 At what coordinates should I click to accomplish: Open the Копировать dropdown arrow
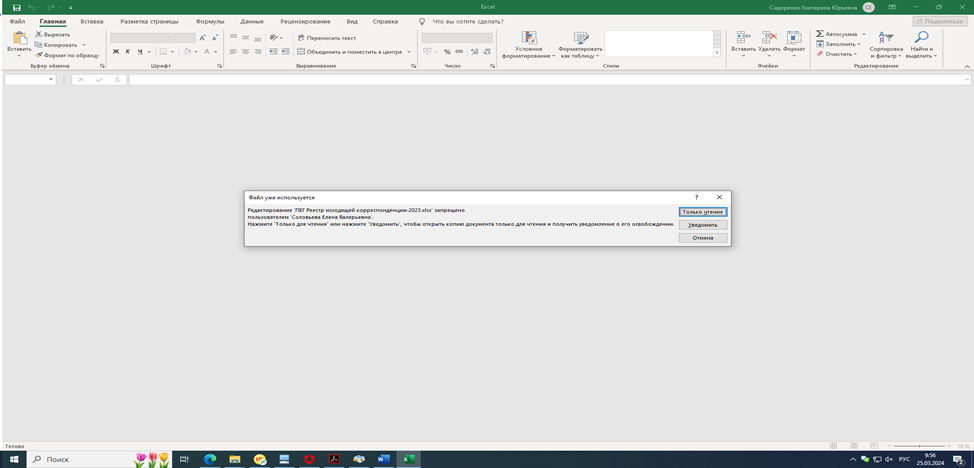[x=83, y=45]
